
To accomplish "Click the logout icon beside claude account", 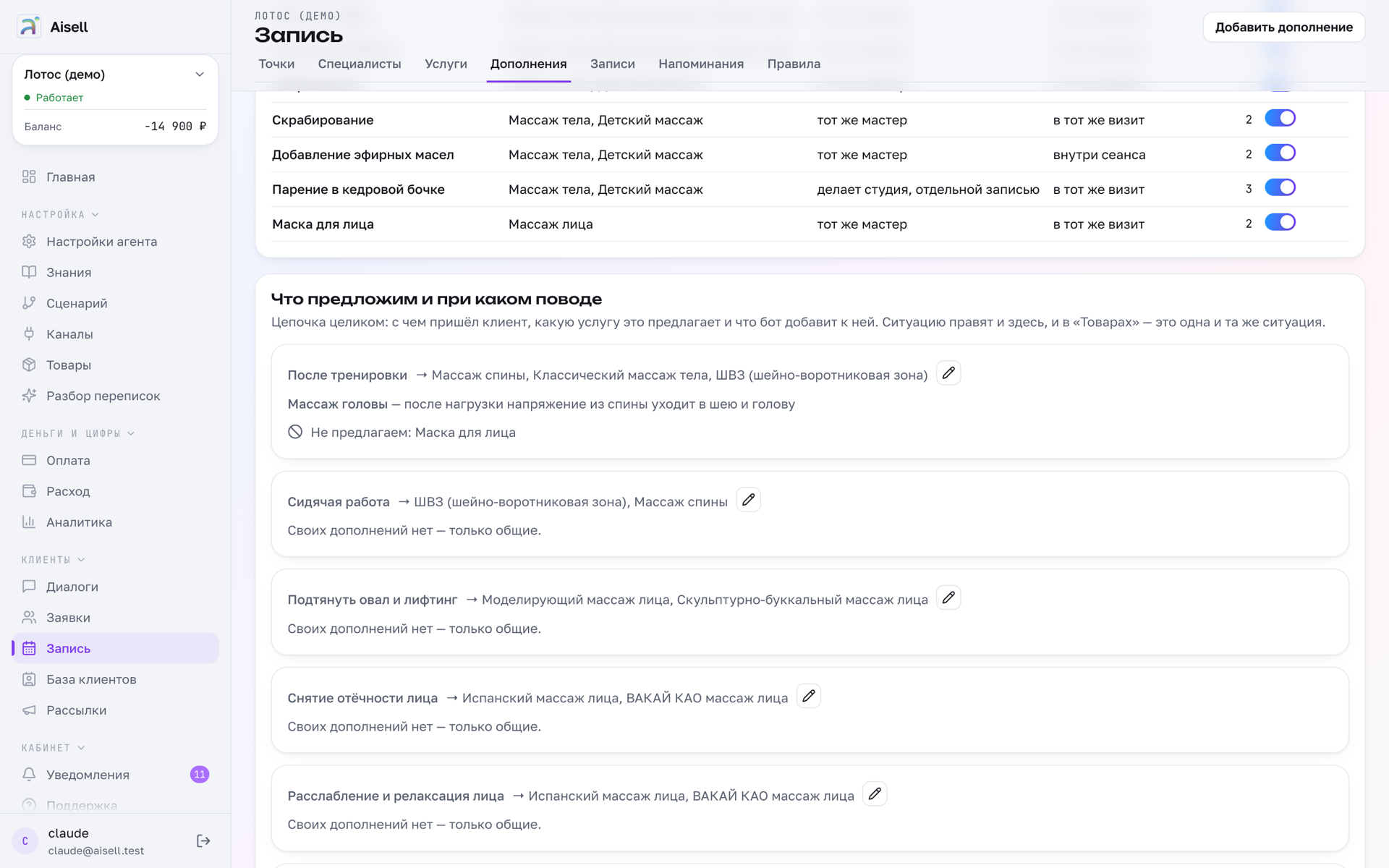I will coord(203,841).
